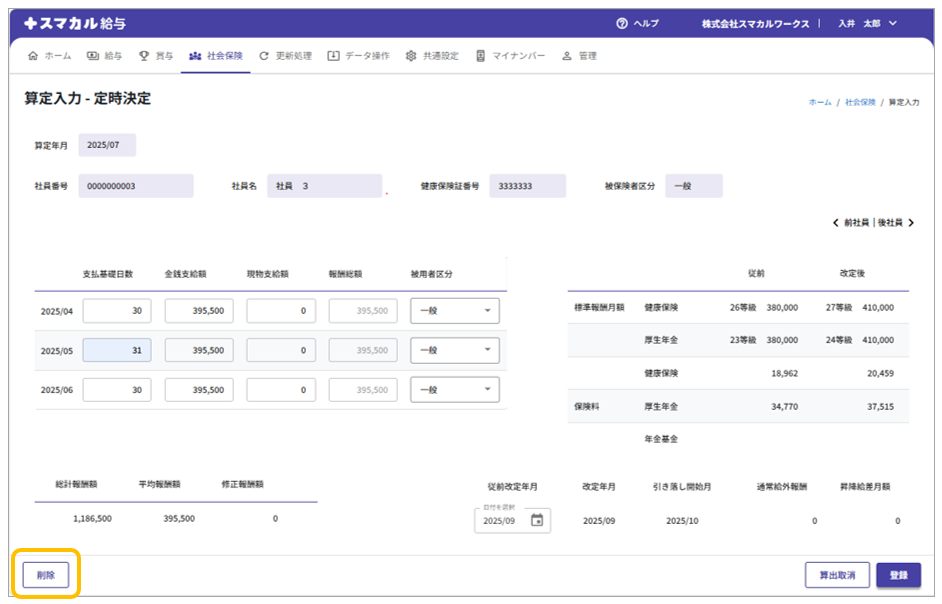This screenshot has width=942, height=604.
Task: Open the マイナンバー menu
Action: (510, 56)
